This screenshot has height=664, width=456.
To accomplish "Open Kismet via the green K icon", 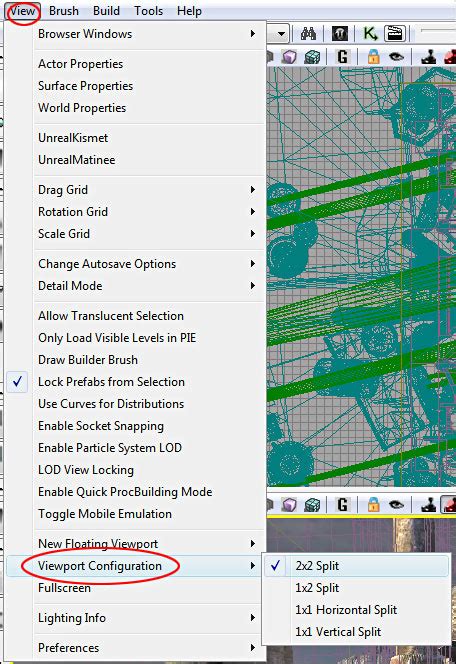I will (x=370, y=34).
